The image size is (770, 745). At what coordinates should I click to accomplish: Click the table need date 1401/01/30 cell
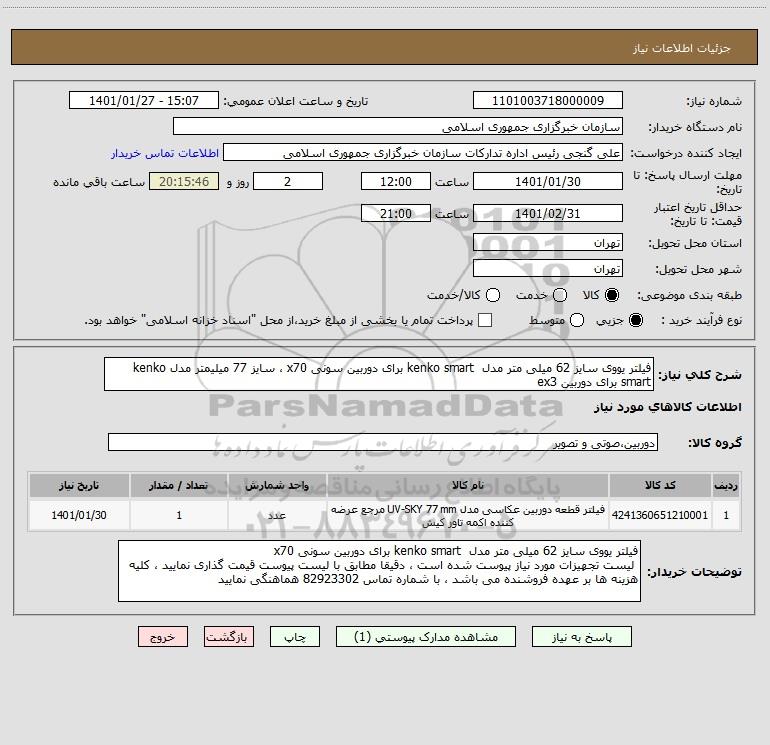pyautogui.click(x=79, y=515)
